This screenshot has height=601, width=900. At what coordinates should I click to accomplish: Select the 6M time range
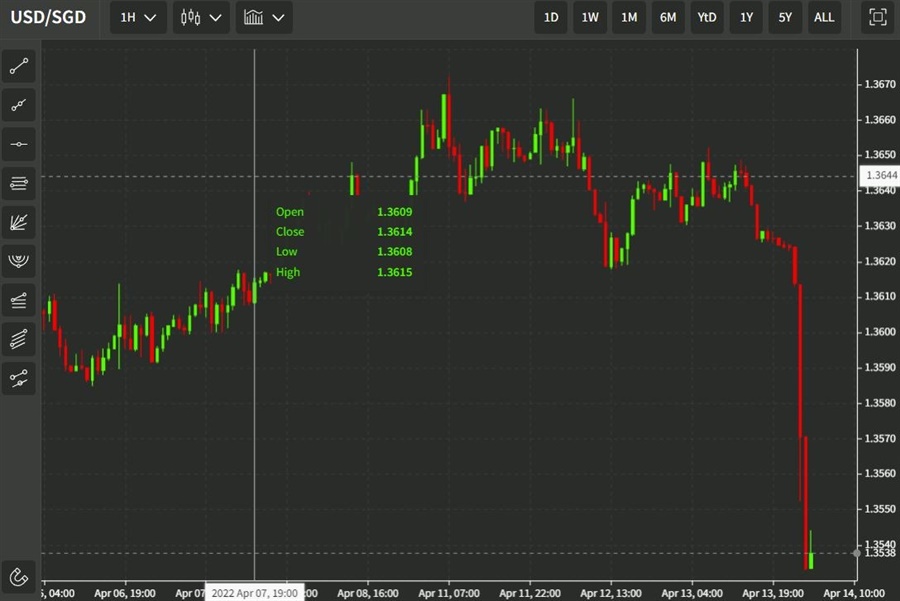tap(668, 17)
